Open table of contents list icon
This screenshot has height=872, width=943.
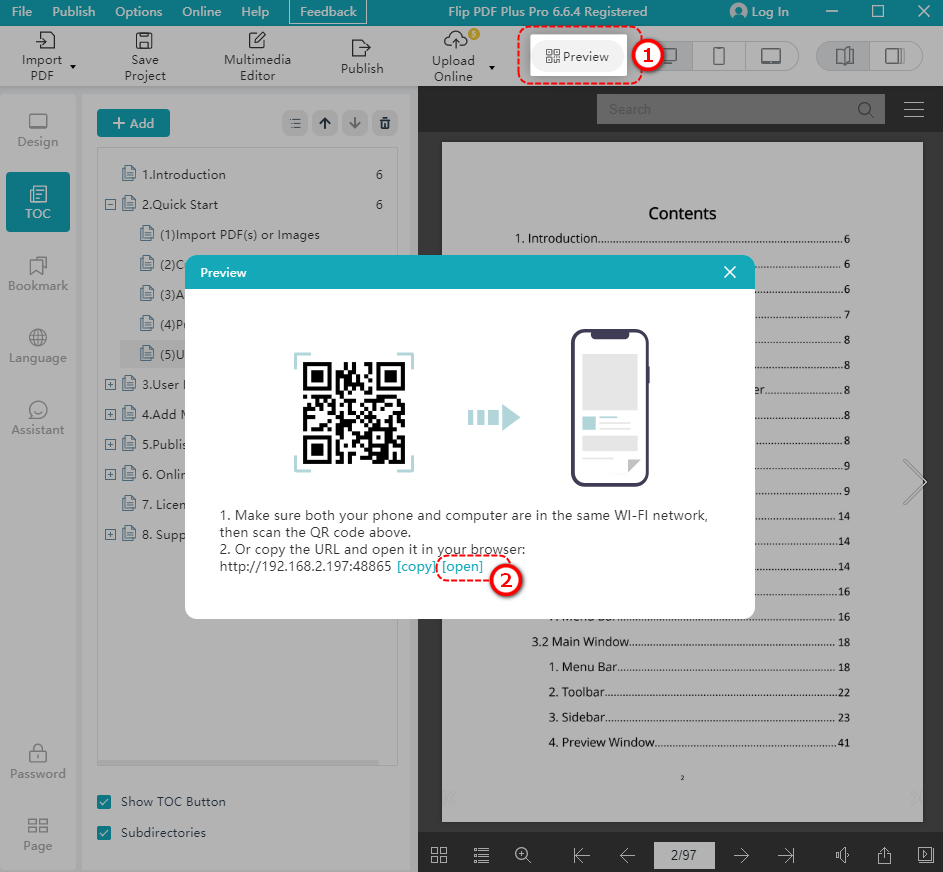pyautogui.click(x=481, y=855)
